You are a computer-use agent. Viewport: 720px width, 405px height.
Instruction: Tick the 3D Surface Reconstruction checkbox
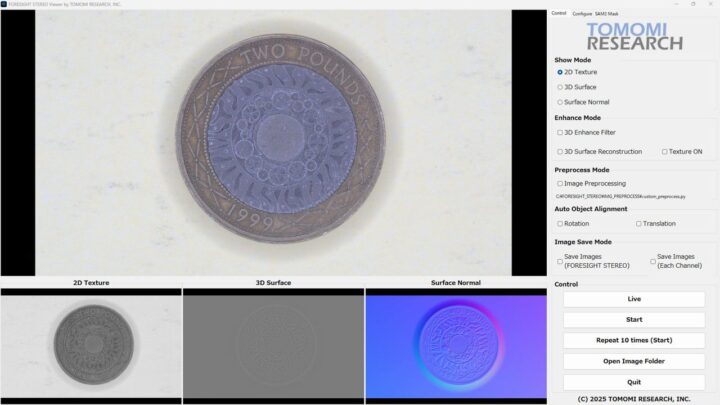coord(560,152)
